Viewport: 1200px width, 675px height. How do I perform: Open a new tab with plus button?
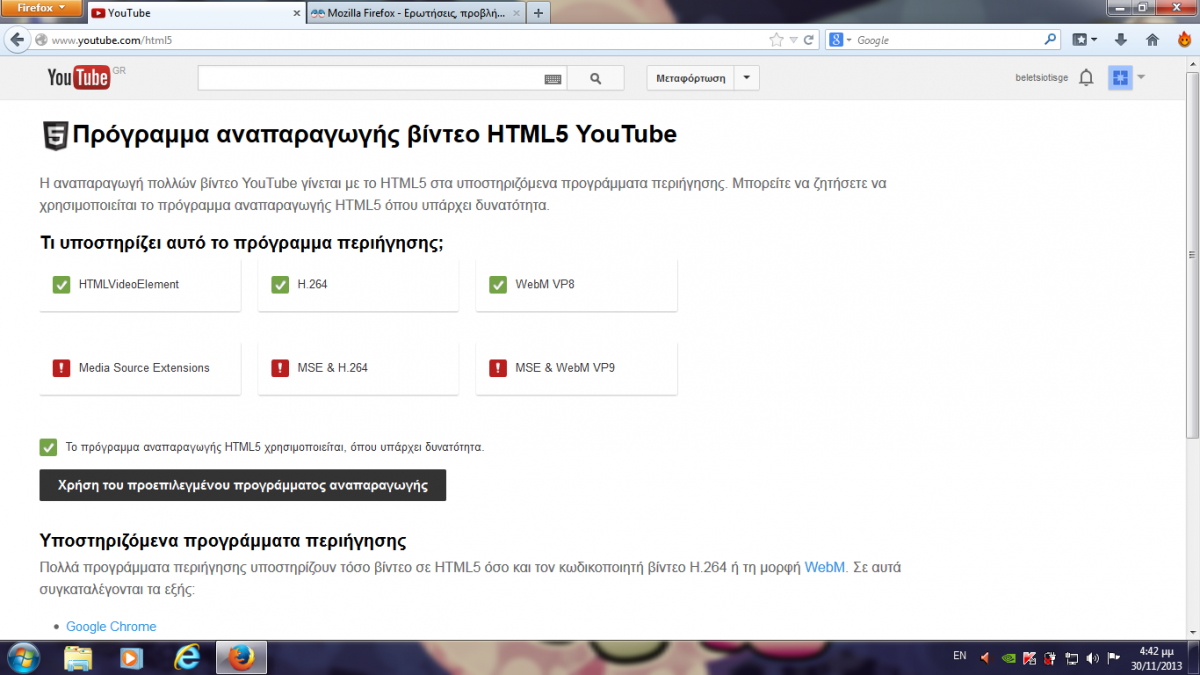[538, 13]
